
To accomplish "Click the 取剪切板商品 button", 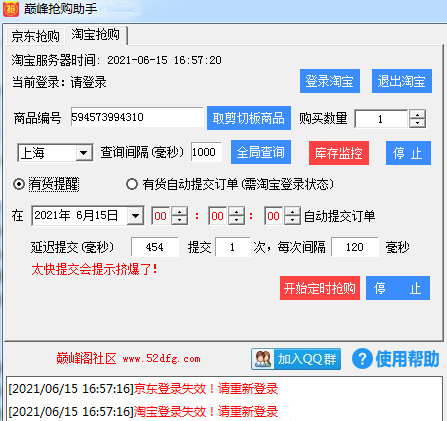I will pyautogui.click(x=249, y=118).
